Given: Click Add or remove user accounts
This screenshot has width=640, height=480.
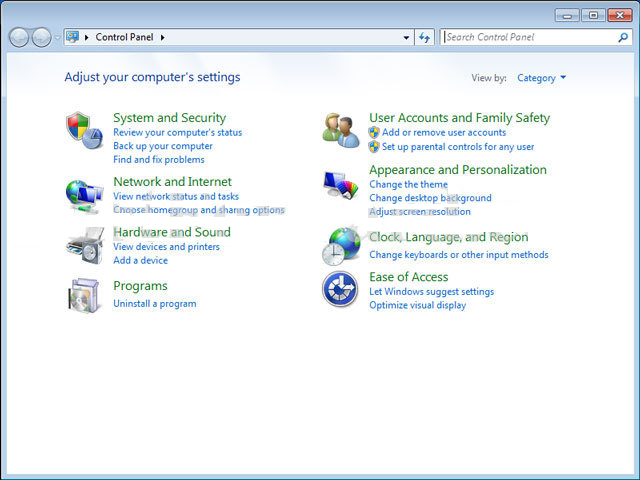Looking at the screenshot, I should [444, 132].
